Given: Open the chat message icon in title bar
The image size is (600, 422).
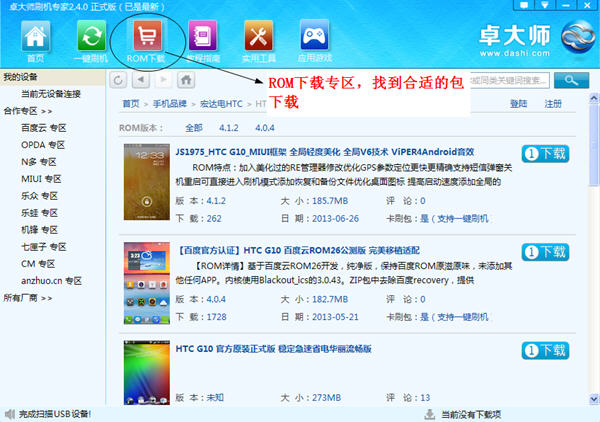Looking at the screenshot, I should [x=524, y=5].
